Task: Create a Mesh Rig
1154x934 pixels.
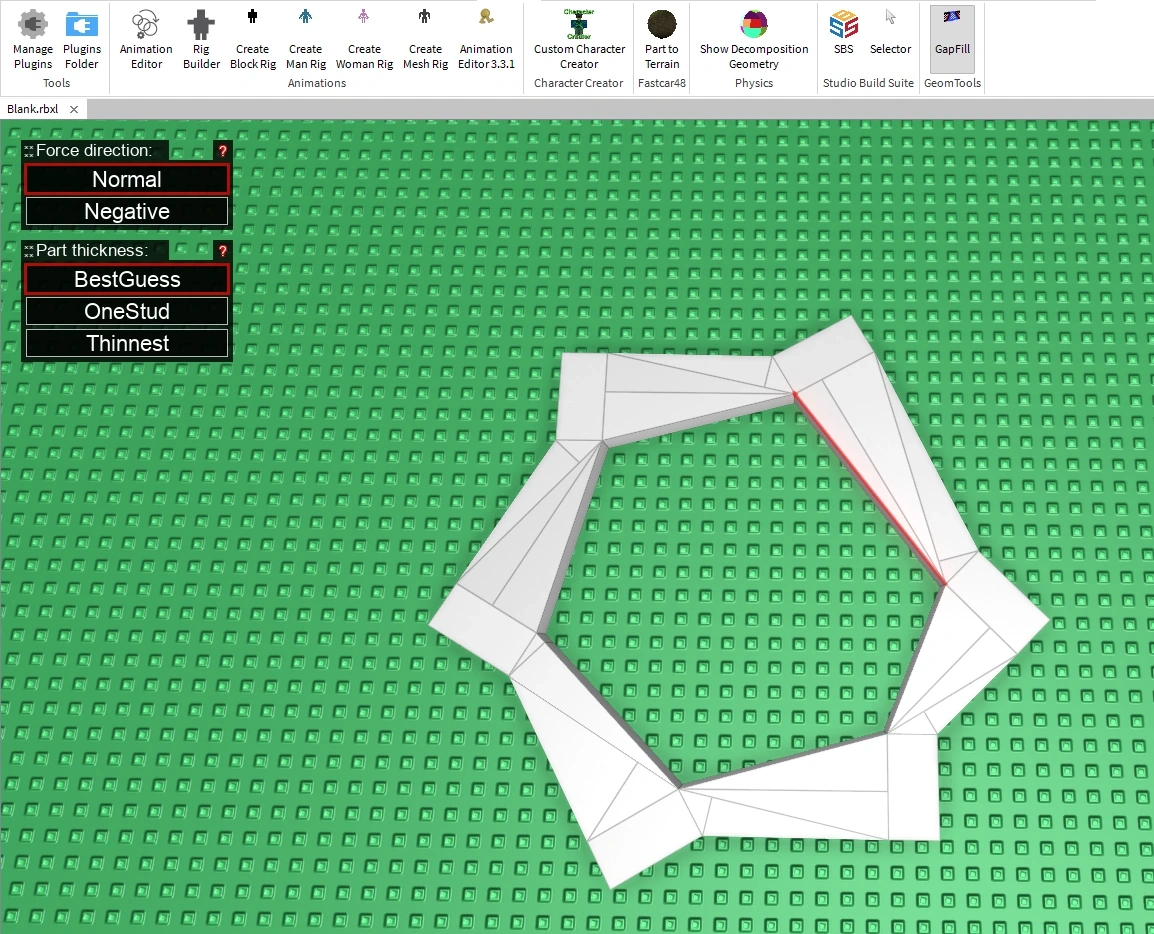Action: point(425,39)
